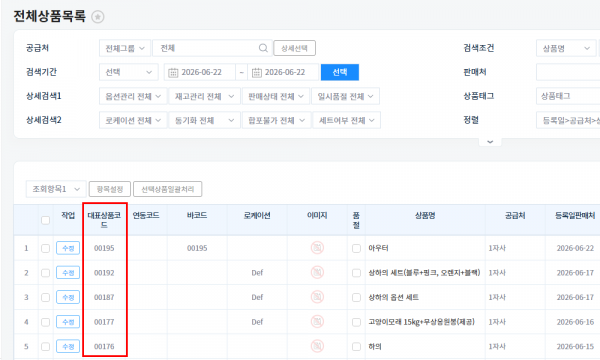Open the start date calendar icon
600x360 pixels.
pyautogui.click(x=173, y=72)
